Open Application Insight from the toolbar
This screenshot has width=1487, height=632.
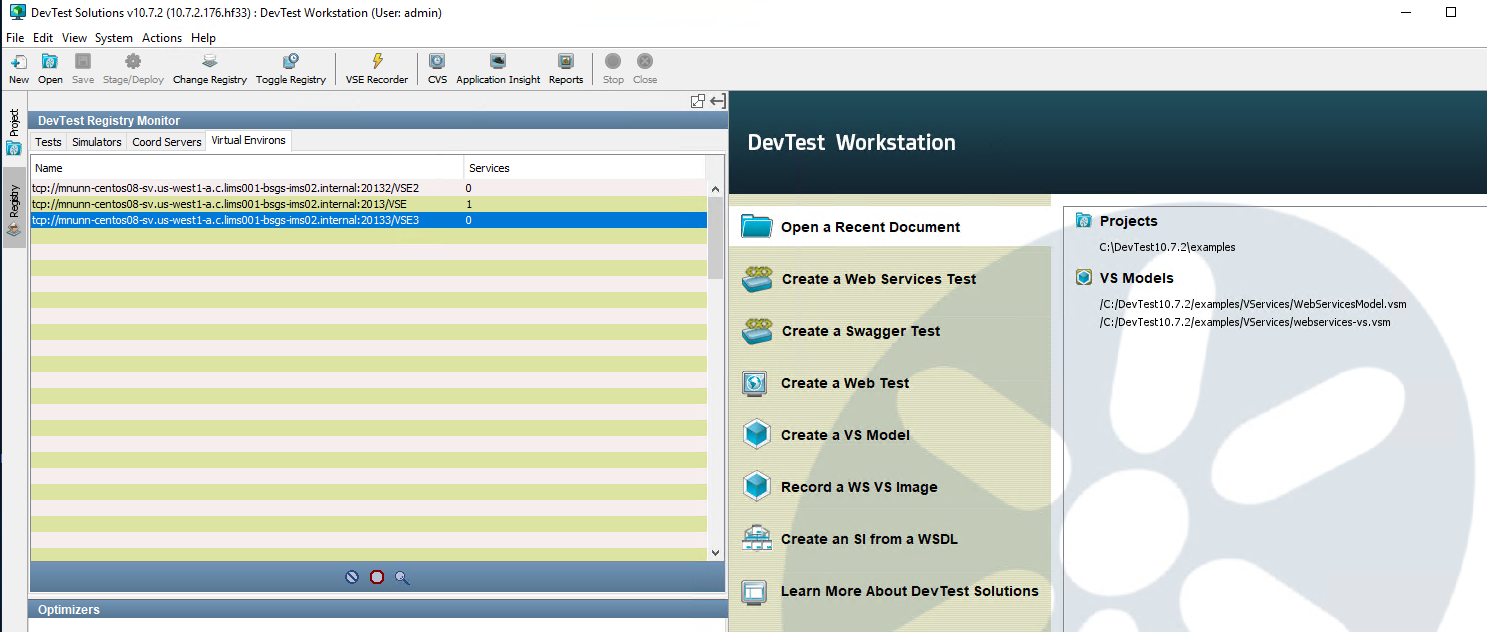click(x=498, y=68)
